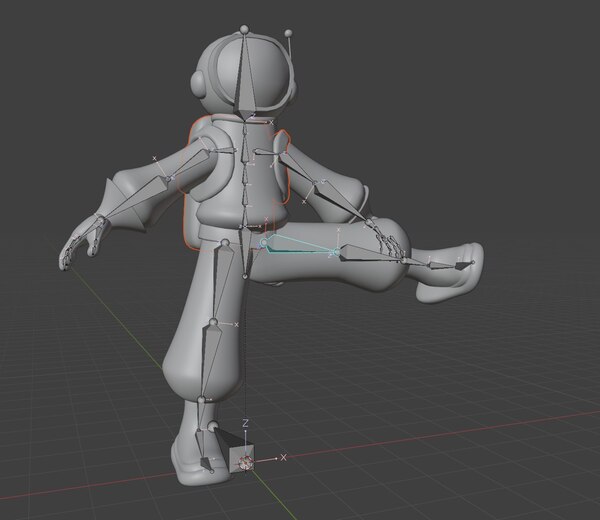This screenshot has width=600, height=520.
Task: Select the lower spine bone in the torso
Action: pos(248,207)
